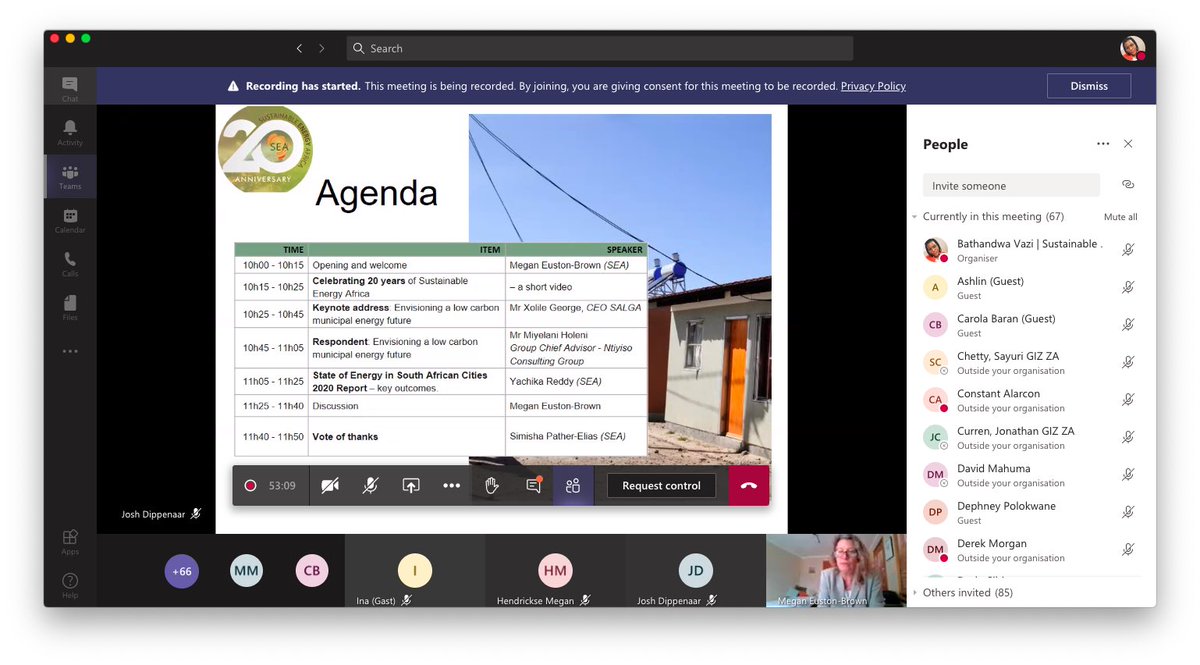The width and height of the screenshot is (1200, 665).
Task: Open the Calendar sidebar icon
Action: (70, 220)
